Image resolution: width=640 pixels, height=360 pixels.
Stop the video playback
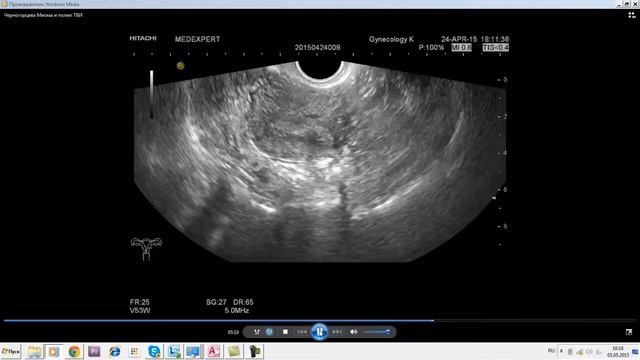pyautogui.click(x=285, y=332)
